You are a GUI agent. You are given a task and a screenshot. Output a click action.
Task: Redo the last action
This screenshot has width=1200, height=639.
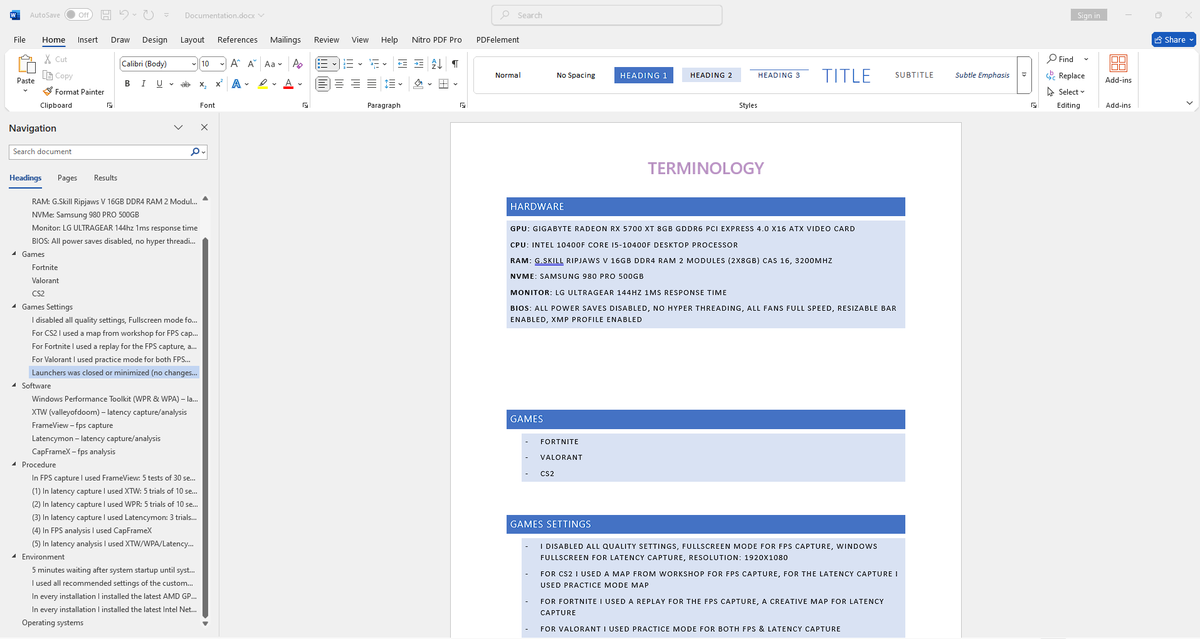pos(147,15)
